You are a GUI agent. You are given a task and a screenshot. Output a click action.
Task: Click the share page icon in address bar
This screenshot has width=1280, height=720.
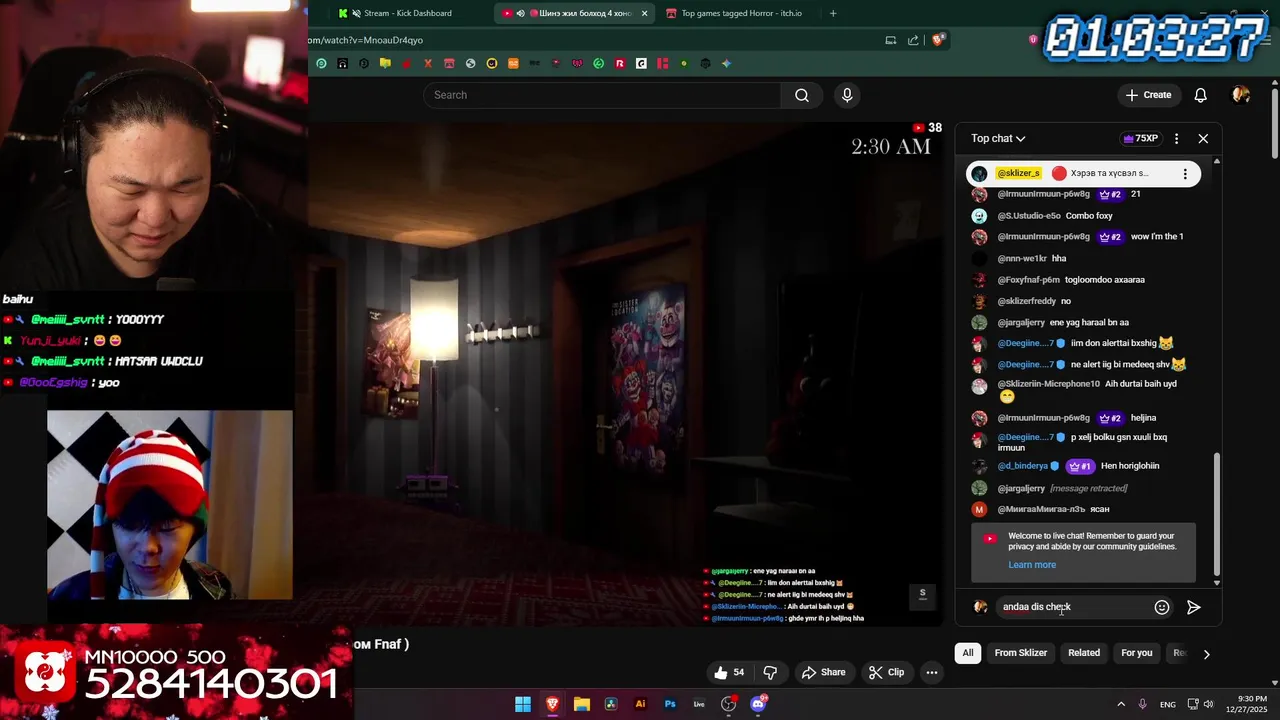coord(913,40)
